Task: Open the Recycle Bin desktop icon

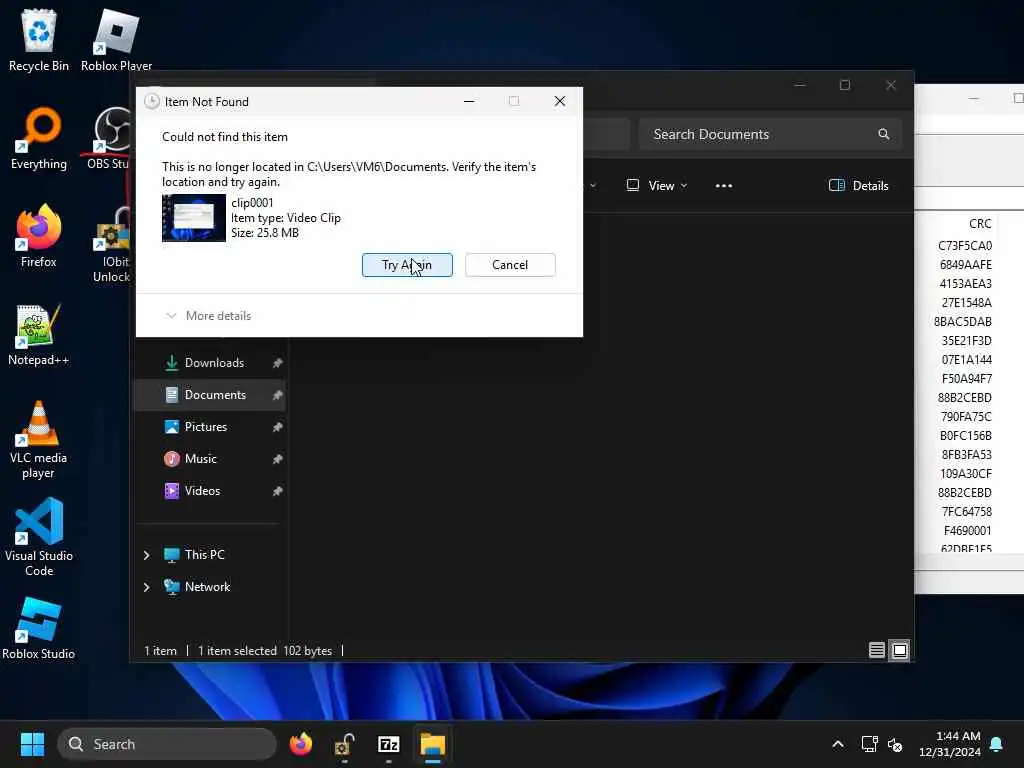Action: [x=39, y=40]
